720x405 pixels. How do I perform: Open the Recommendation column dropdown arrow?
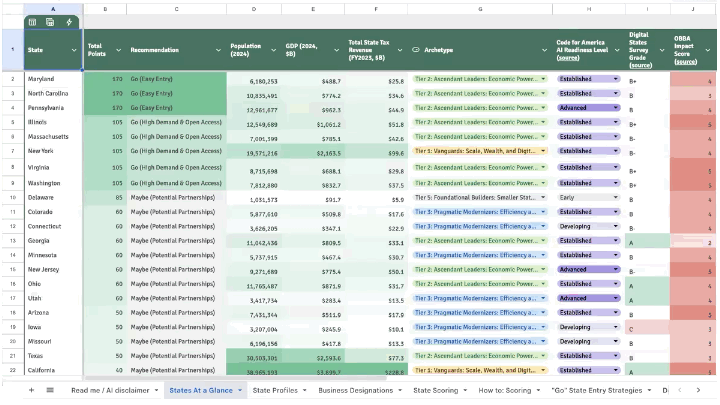coord(218,50)
